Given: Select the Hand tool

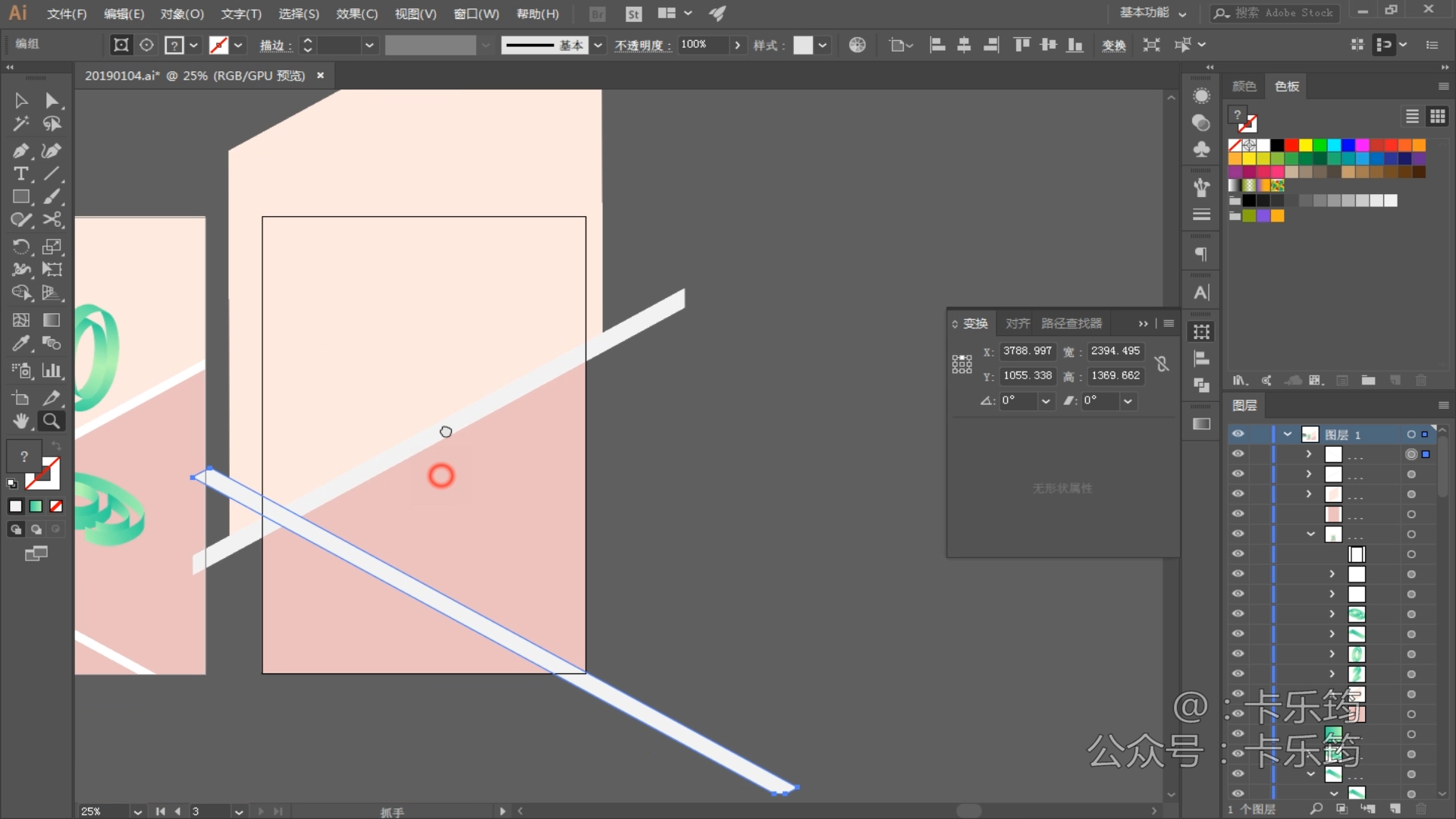Looking at the screenshot, I should click(x=20, y=421).
